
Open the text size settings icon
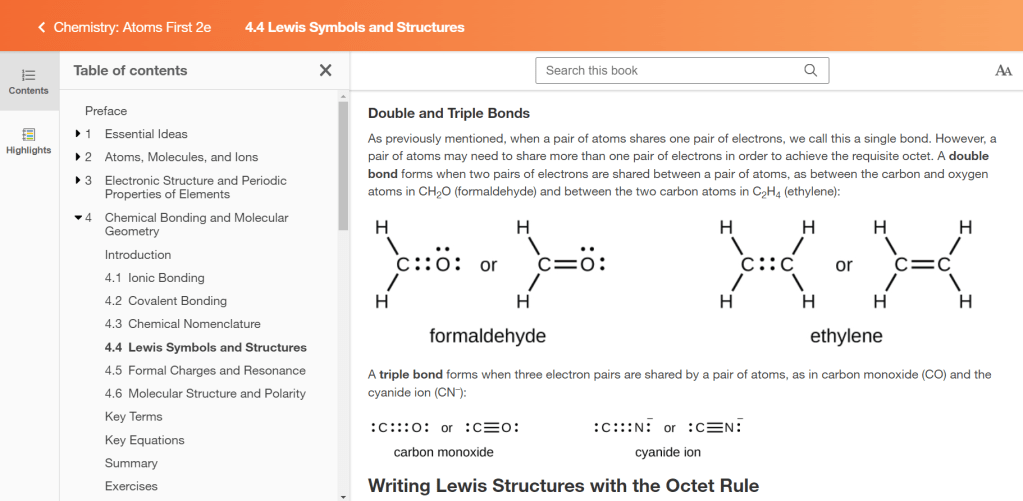(1003, 70)
